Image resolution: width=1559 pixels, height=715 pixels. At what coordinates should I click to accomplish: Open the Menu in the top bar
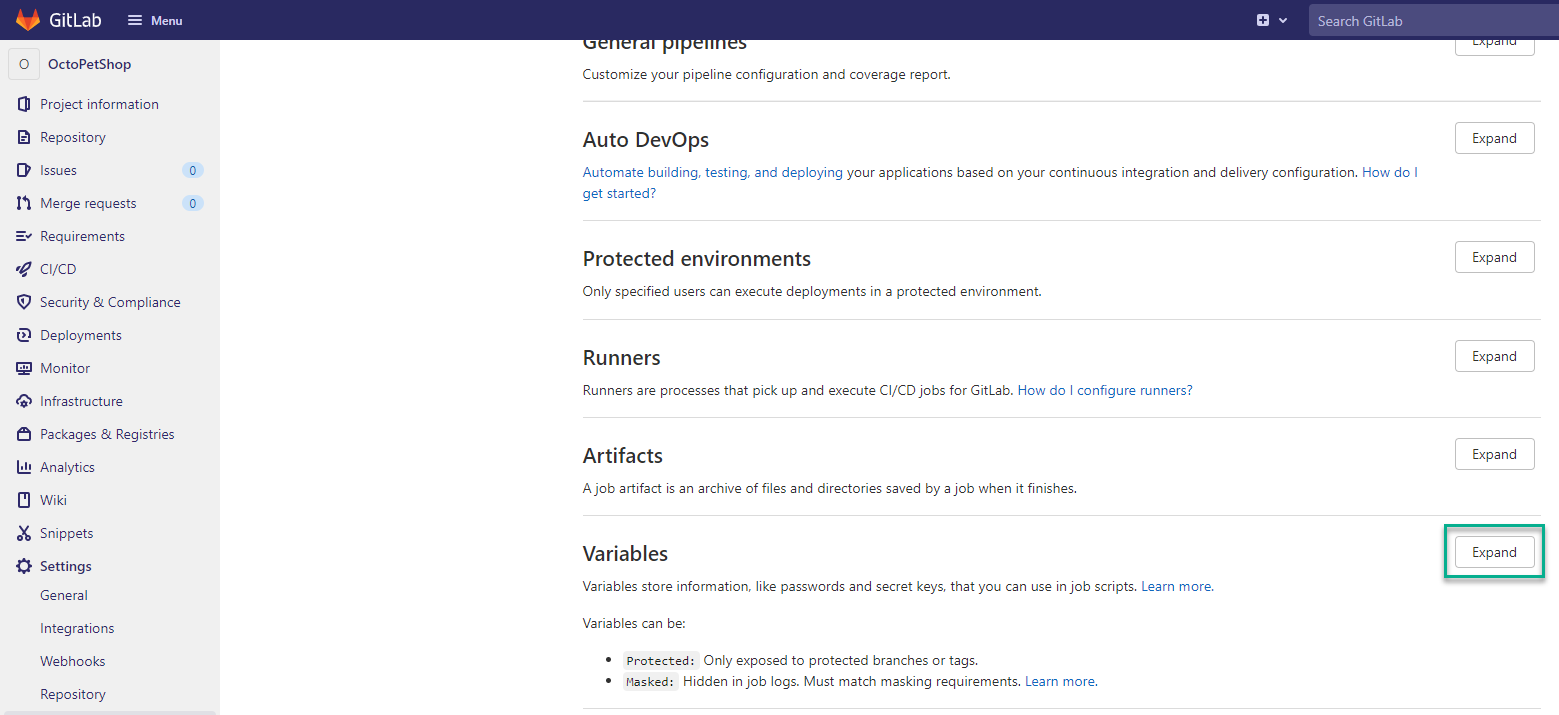[x=154, y=19]
